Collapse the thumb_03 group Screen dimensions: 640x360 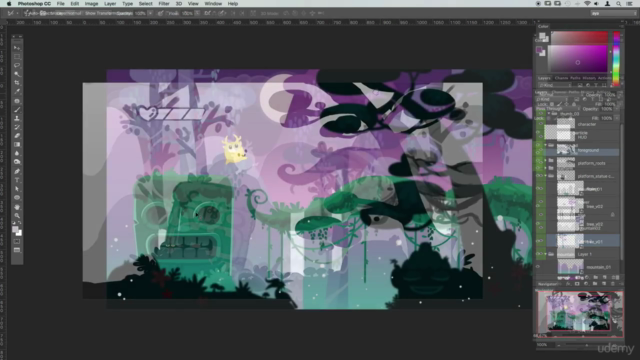[x=549, y=114]
